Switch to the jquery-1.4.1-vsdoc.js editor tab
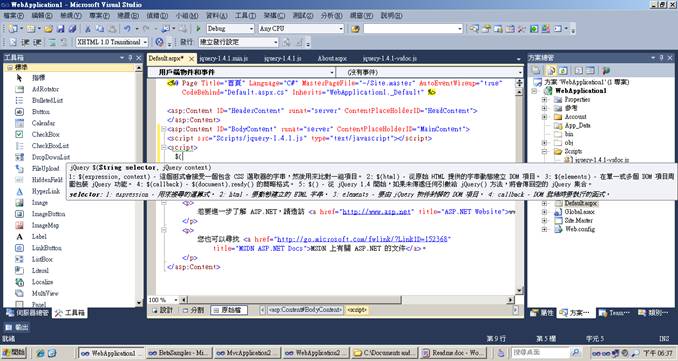The height and width of the screenshot is (361, 678). pos(390,58)
